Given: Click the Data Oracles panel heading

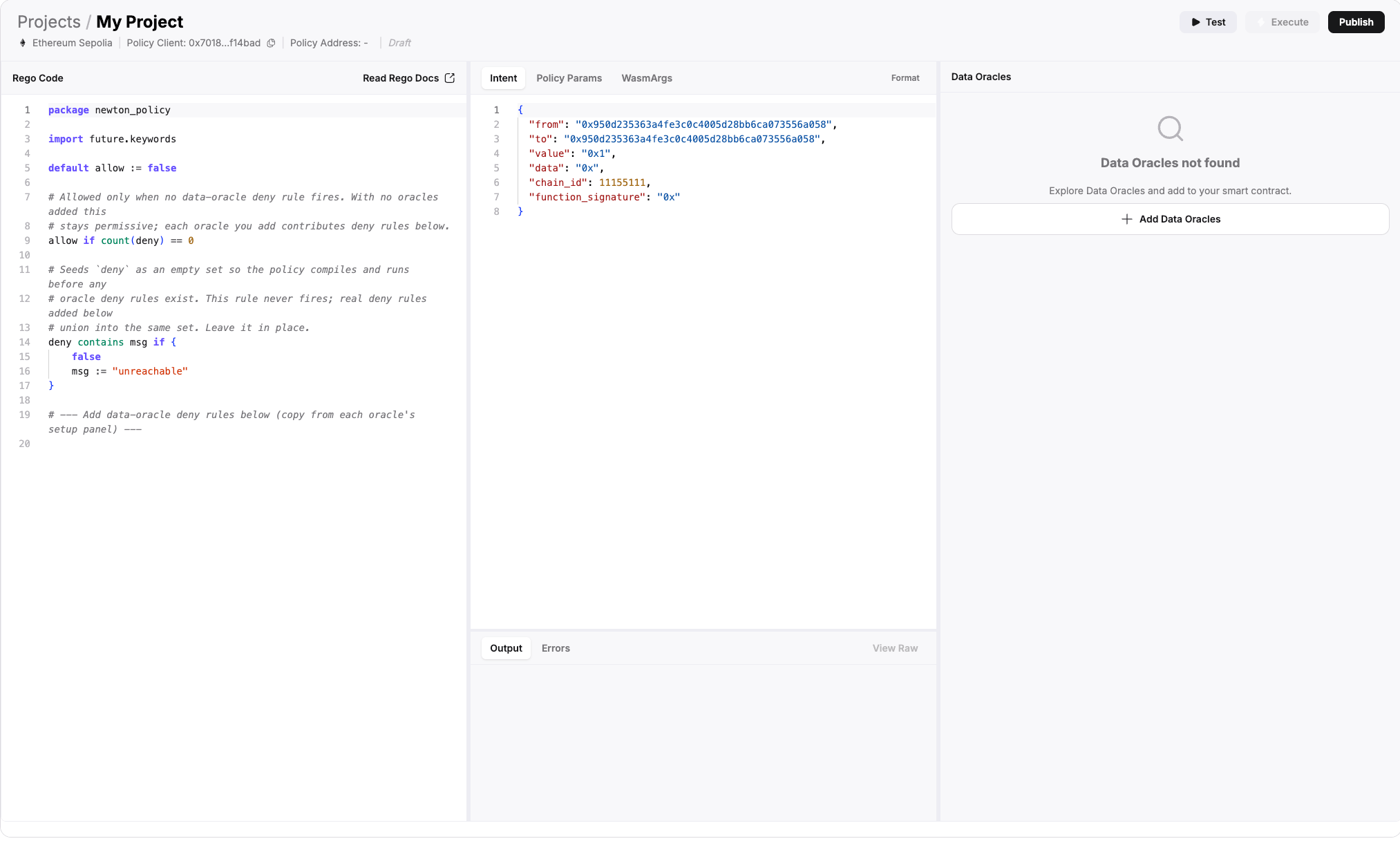Looking at the screenshot, I should 981,77.
